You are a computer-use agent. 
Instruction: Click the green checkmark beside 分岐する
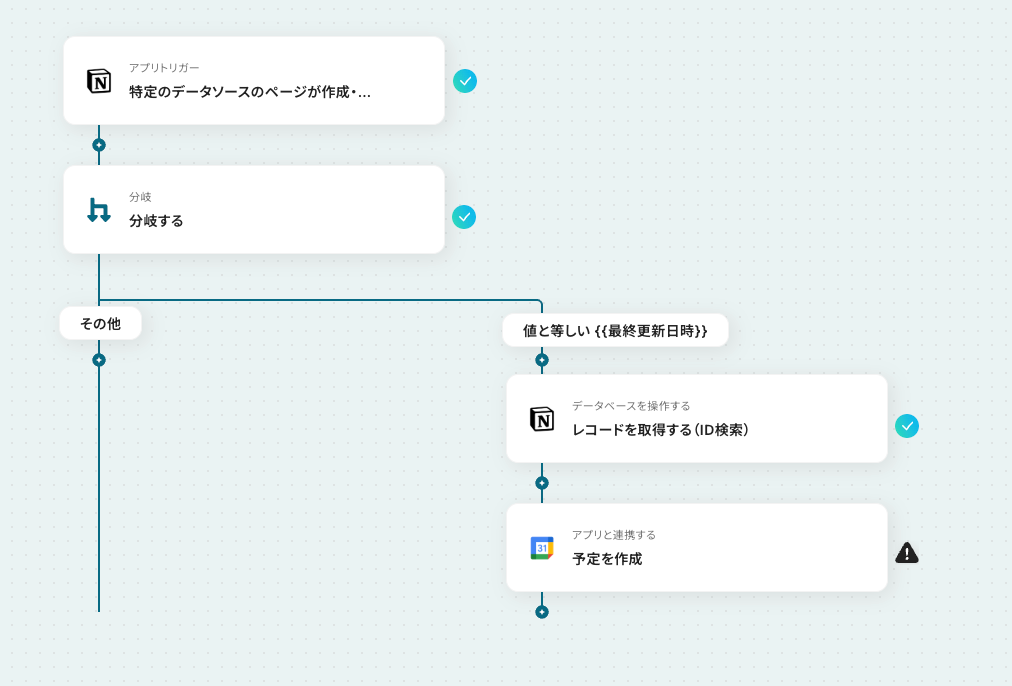[464, 217]
